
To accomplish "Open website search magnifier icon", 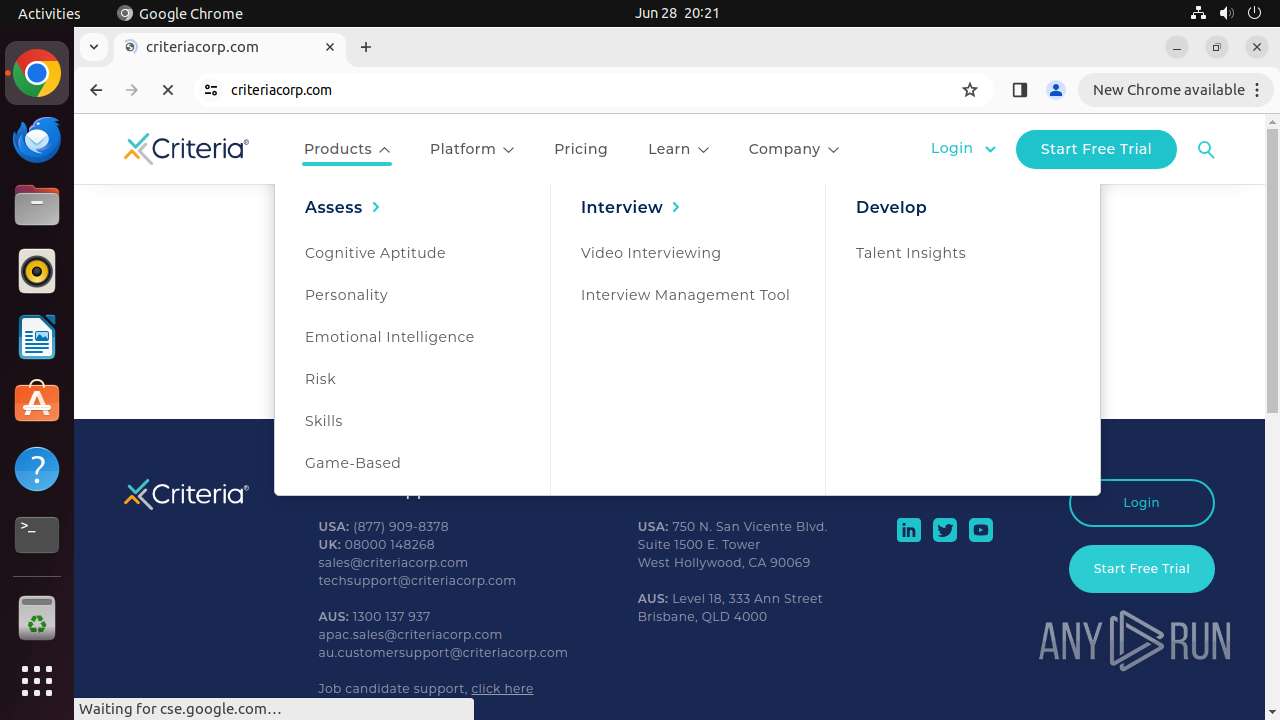I will [1206, 149].
